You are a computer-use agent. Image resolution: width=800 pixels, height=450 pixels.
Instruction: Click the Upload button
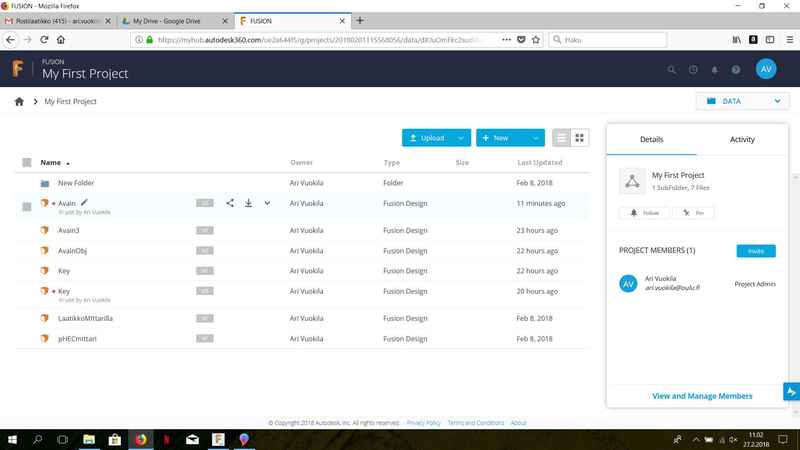point(427,138)
